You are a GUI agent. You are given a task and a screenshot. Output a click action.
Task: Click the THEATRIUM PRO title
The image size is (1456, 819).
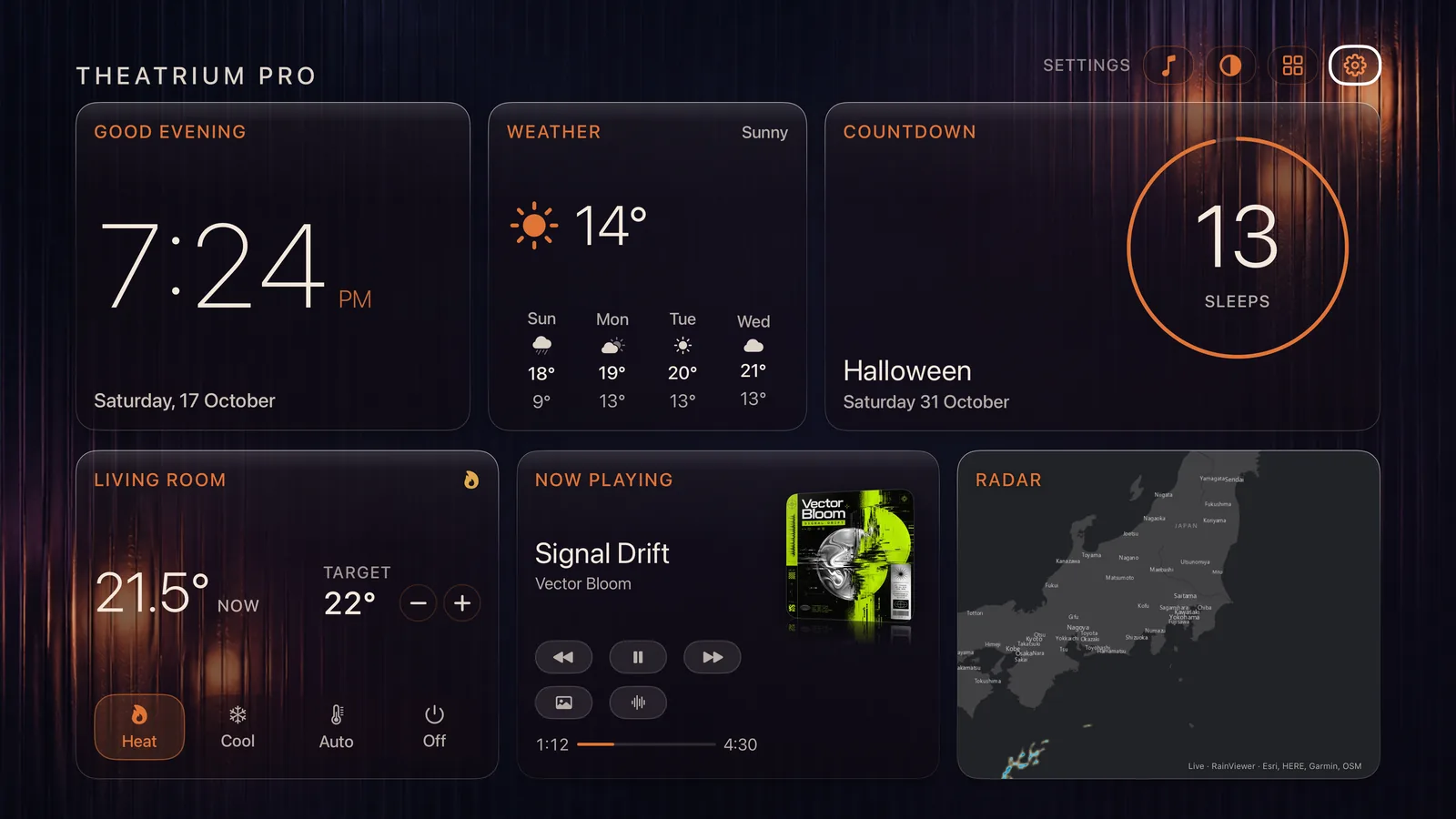[196, 76]
